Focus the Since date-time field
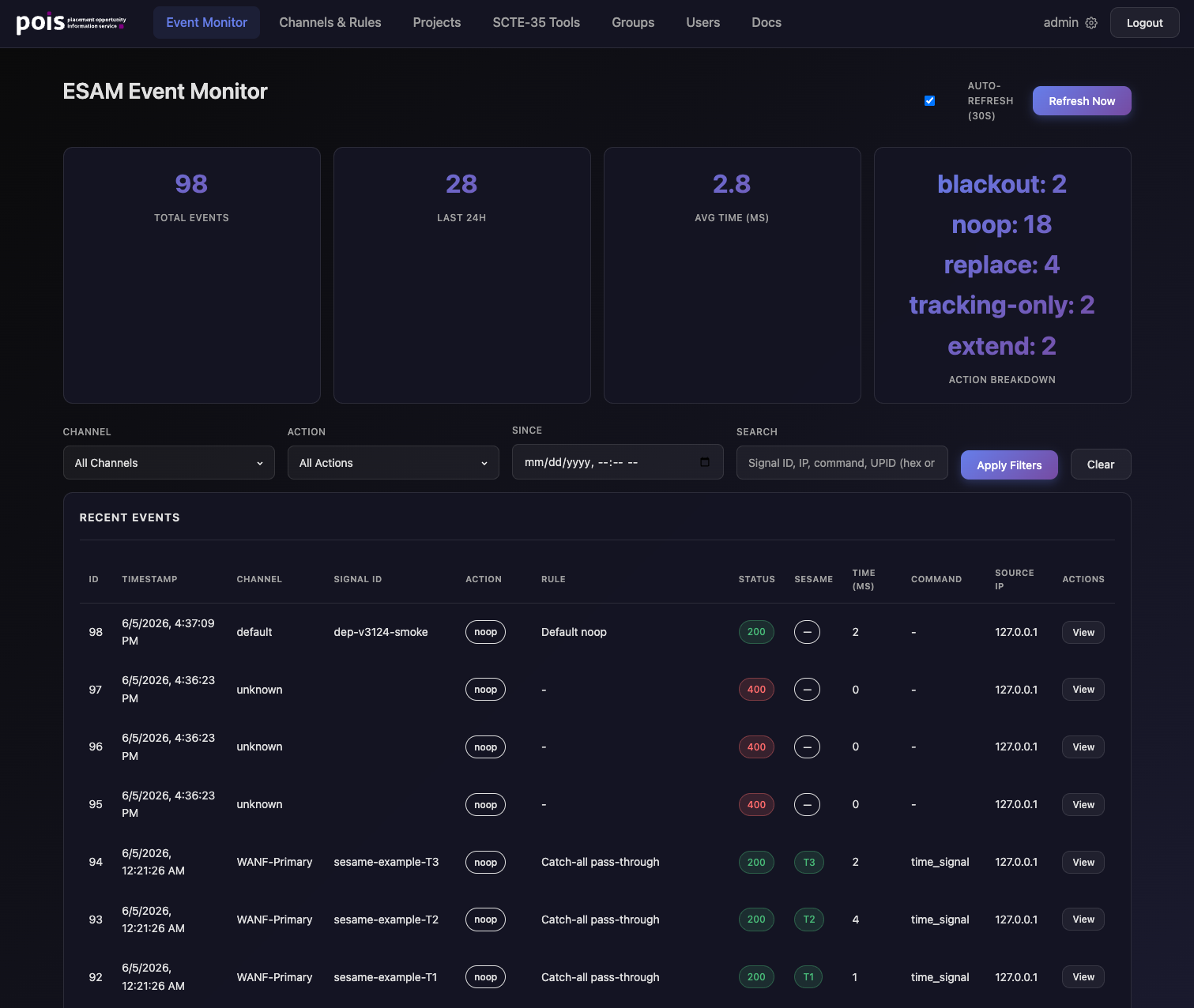 coord(618,462)
